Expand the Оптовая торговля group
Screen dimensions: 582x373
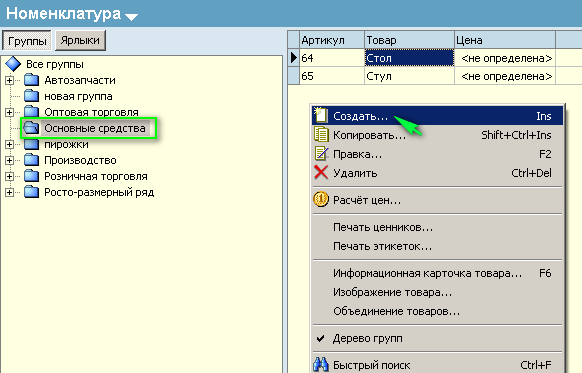click(x=9, y=112)
